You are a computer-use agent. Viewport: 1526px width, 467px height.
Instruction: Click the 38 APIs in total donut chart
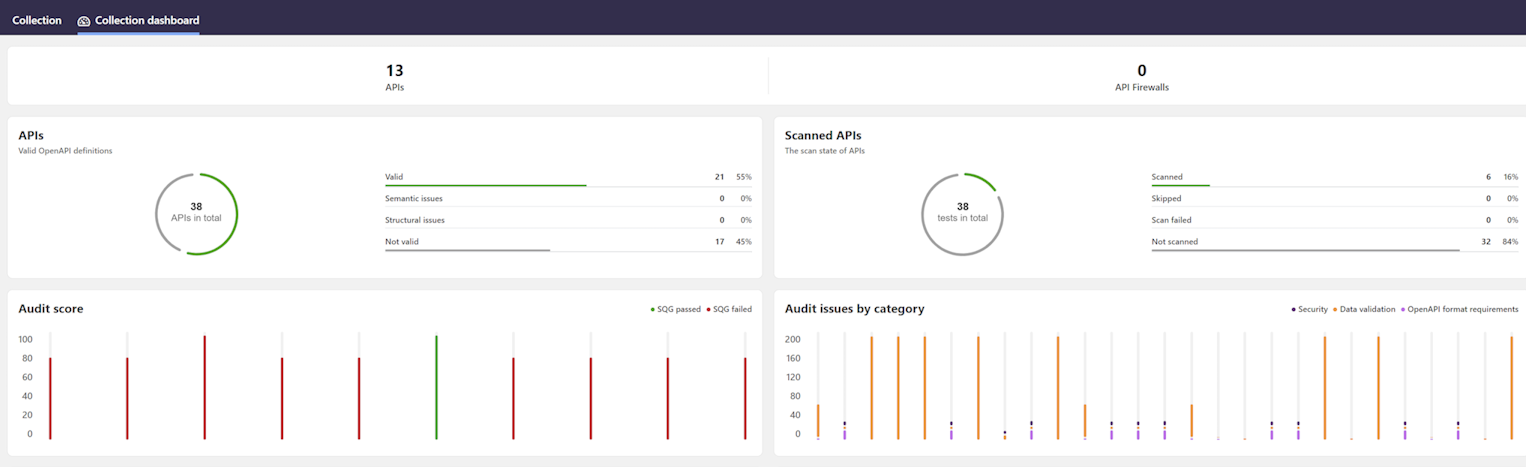pos(196,214)
